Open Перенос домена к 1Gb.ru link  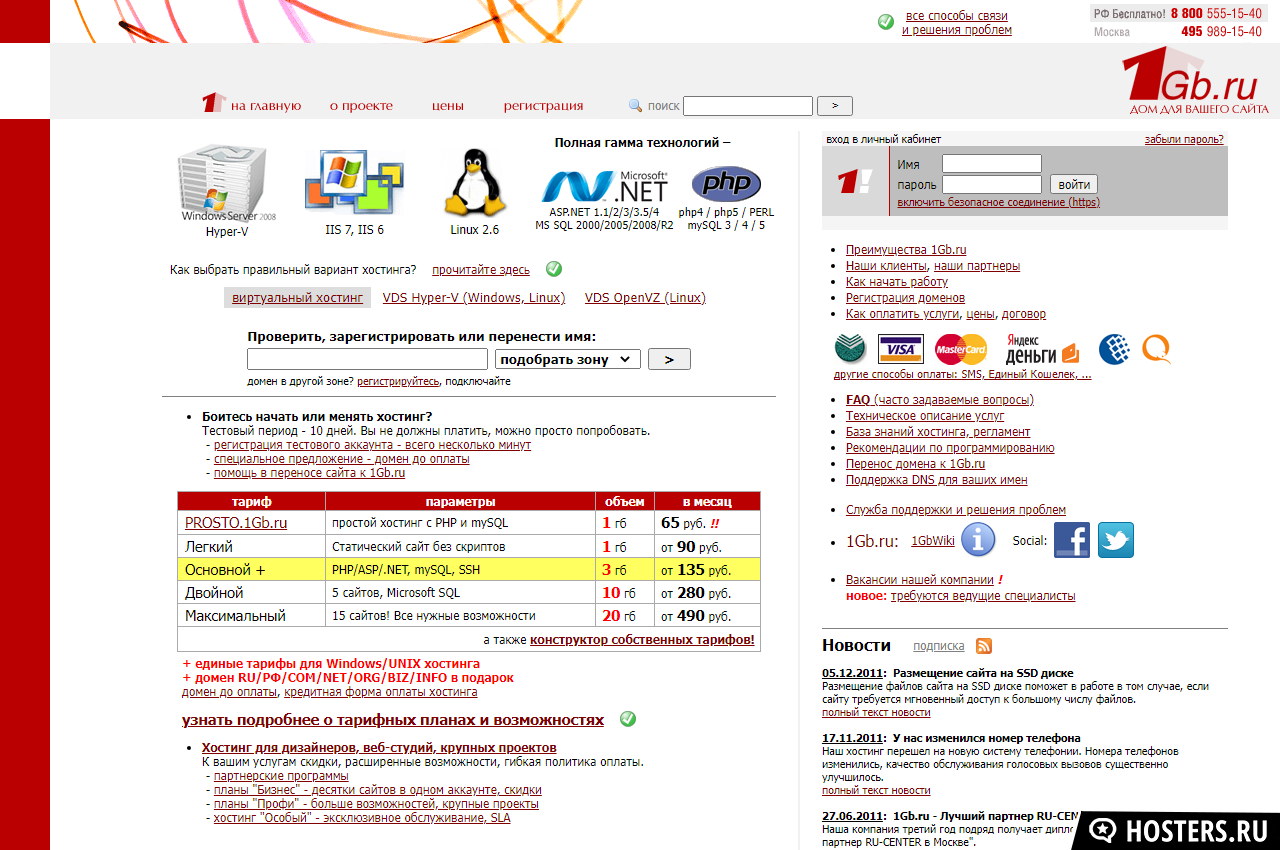(916, 464)
